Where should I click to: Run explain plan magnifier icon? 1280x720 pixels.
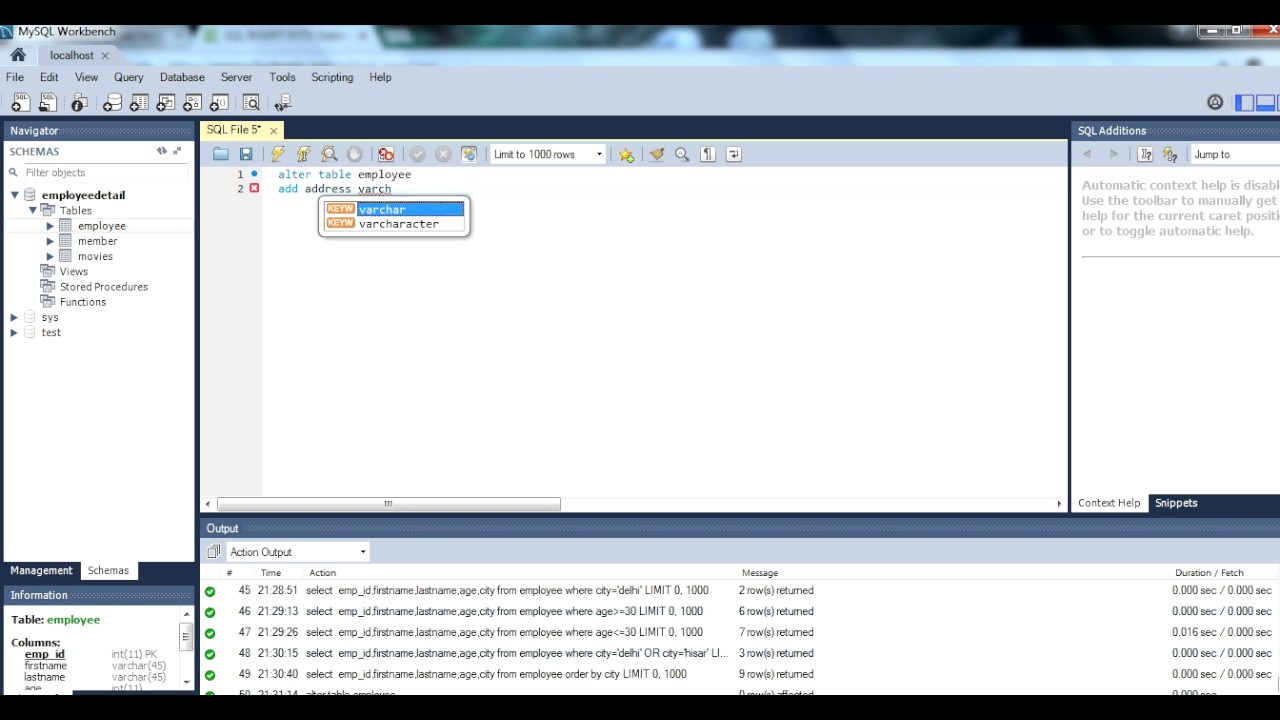pyautogui.click(x=329, y=154)
